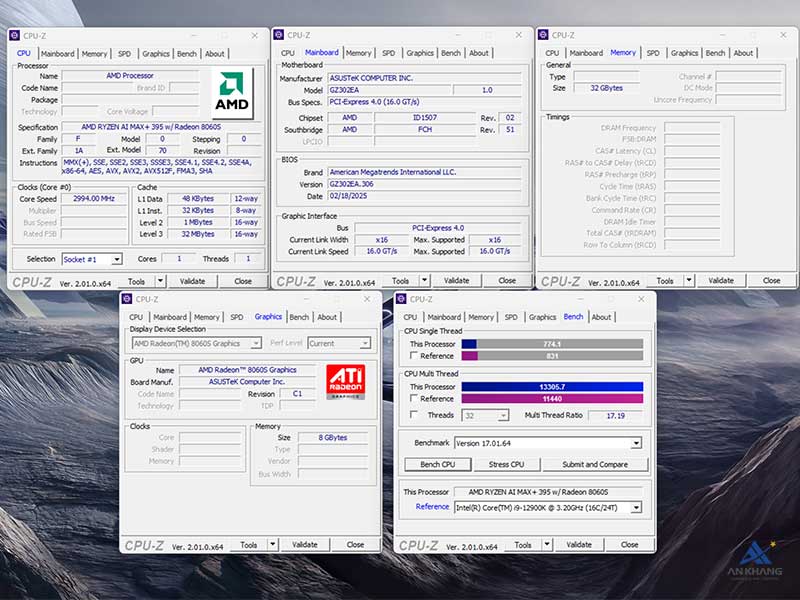Click the CPU-Z app icon in the Mainboard window title bar
The width and height of the screenshot is (800, 600).
pyautogui.click(x=279, y=35)
